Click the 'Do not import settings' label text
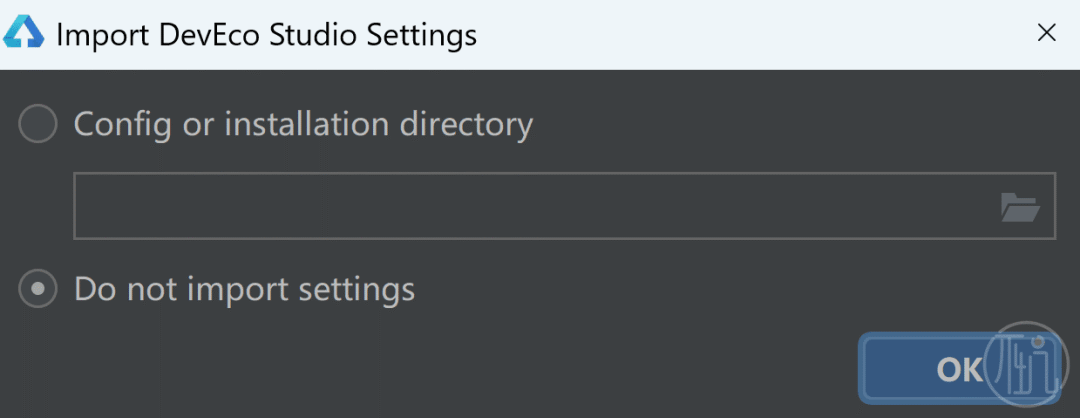1080x418 pixels. tap(245, 289)
